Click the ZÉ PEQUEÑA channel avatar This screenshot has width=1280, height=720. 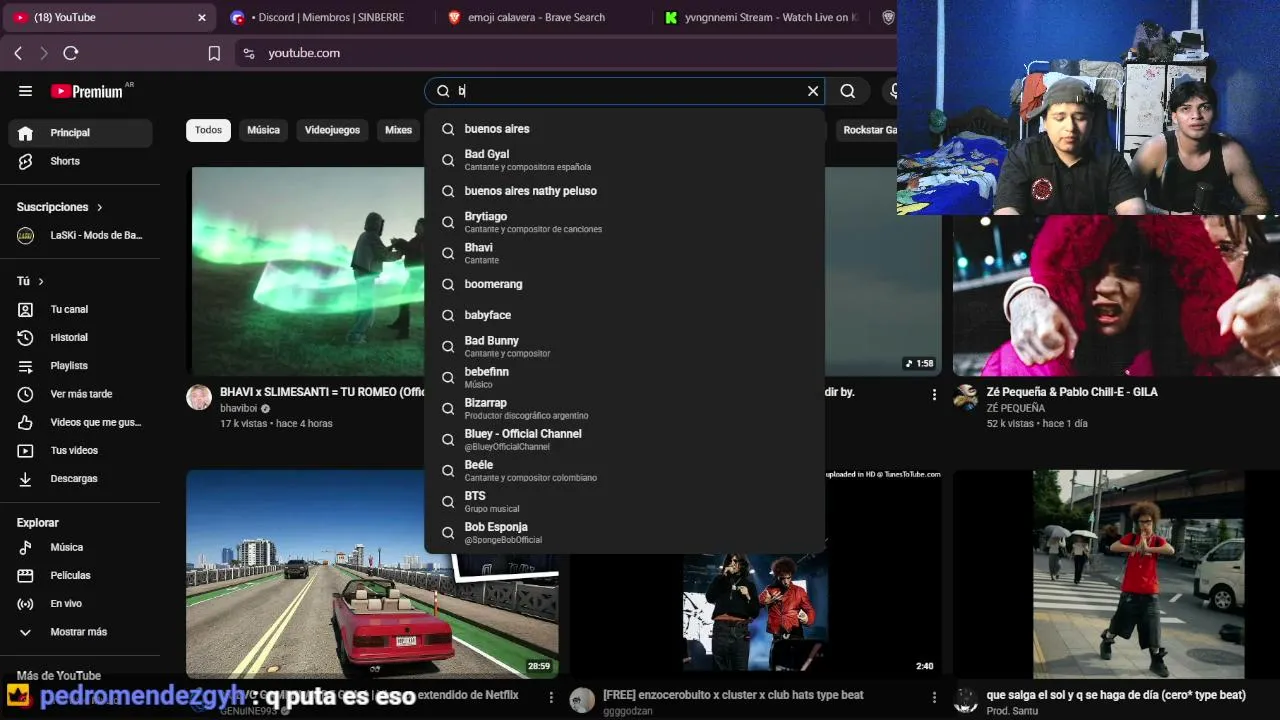(966, 397)
